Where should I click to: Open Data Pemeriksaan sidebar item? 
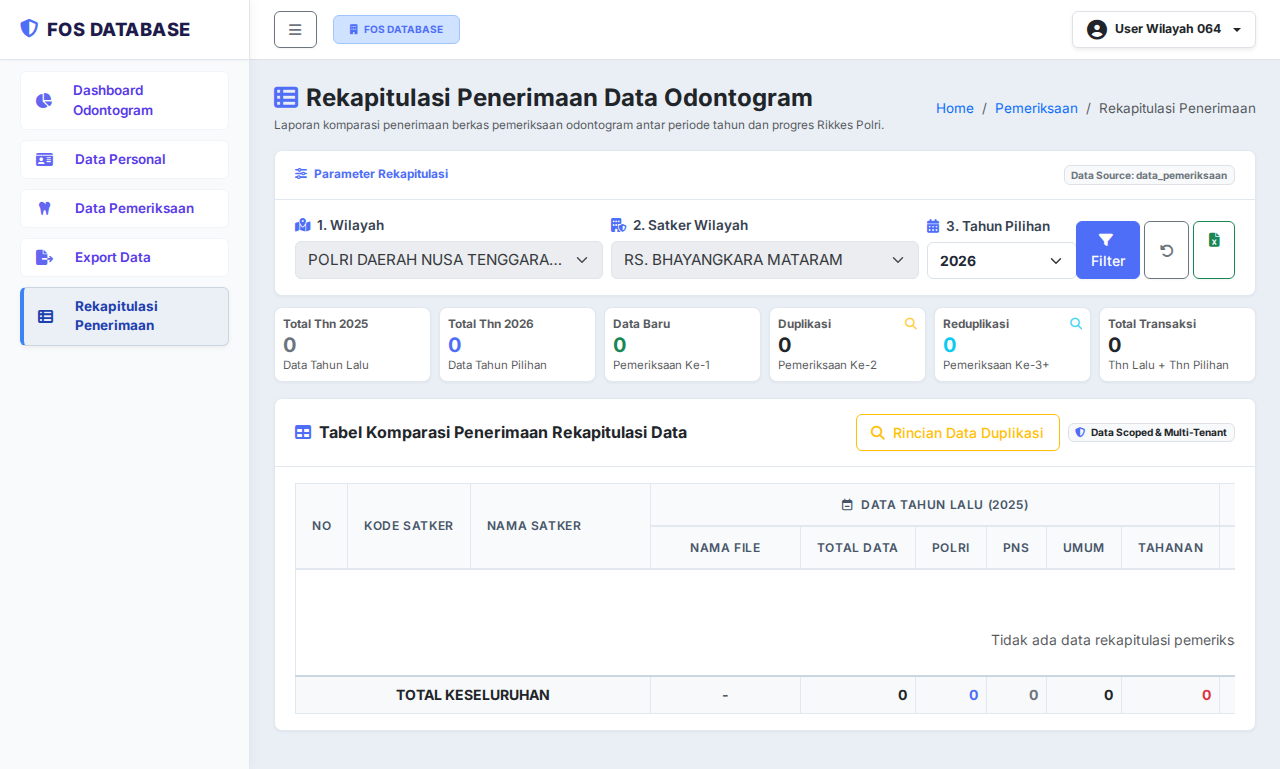124,208
